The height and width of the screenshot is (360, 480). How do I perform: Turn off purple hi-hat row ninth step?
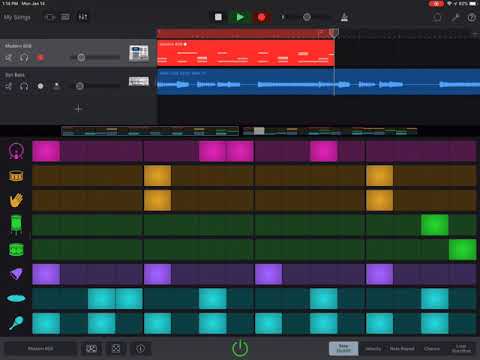[x=268, y=274]
